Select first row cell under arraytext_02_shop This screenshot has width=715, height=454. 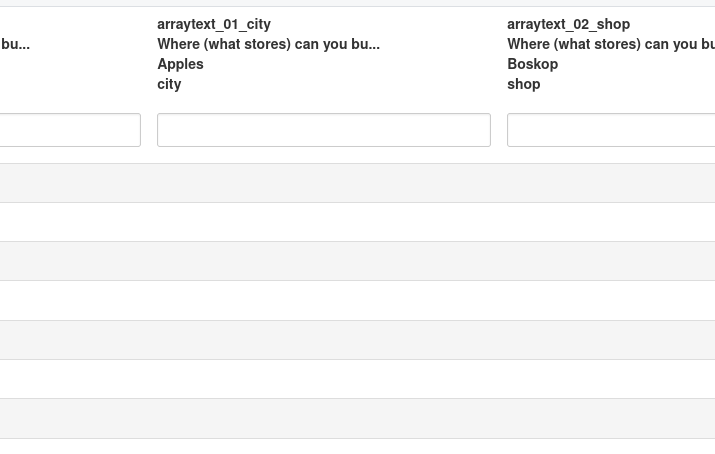click(610, 183)
